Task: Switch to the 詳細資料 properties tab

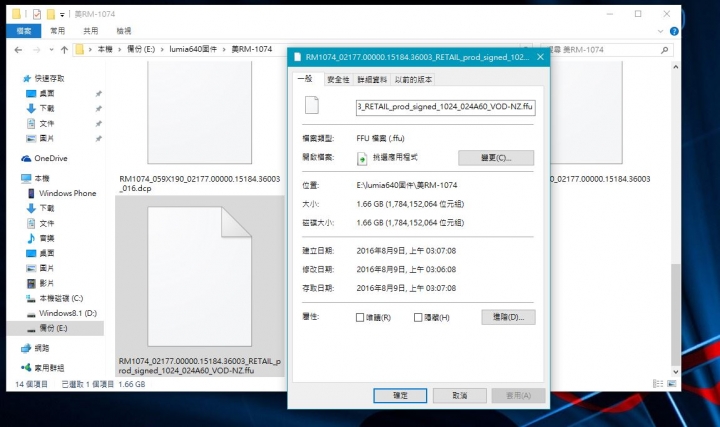Action: [x=372, y=79]
